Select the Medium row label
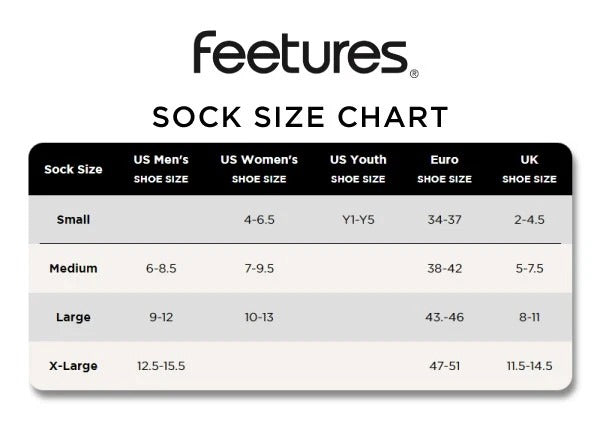Screen dimensions: 600x425 pos(73,268)
